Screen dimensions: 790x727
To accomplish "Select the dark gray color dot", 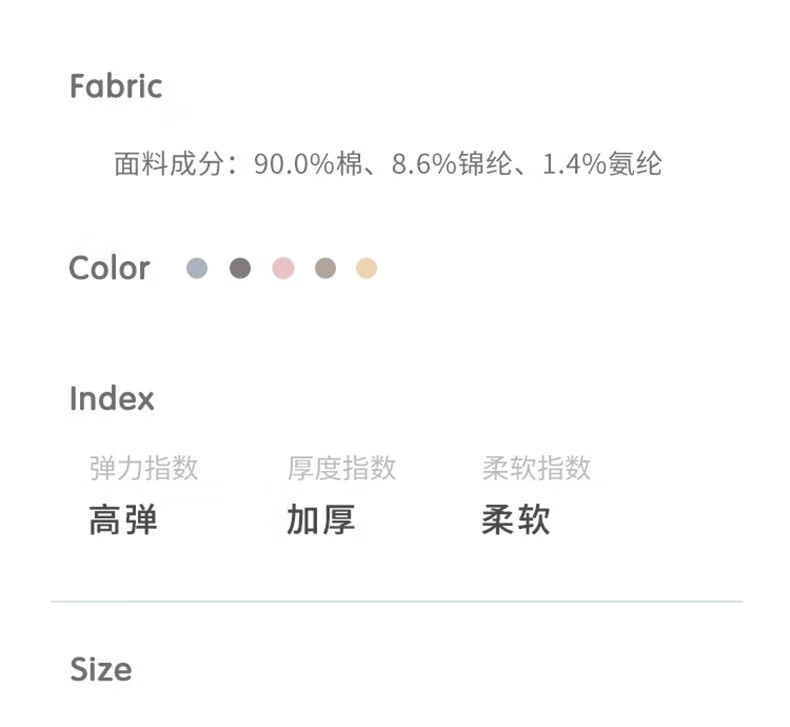I will (x=240, y=268).
